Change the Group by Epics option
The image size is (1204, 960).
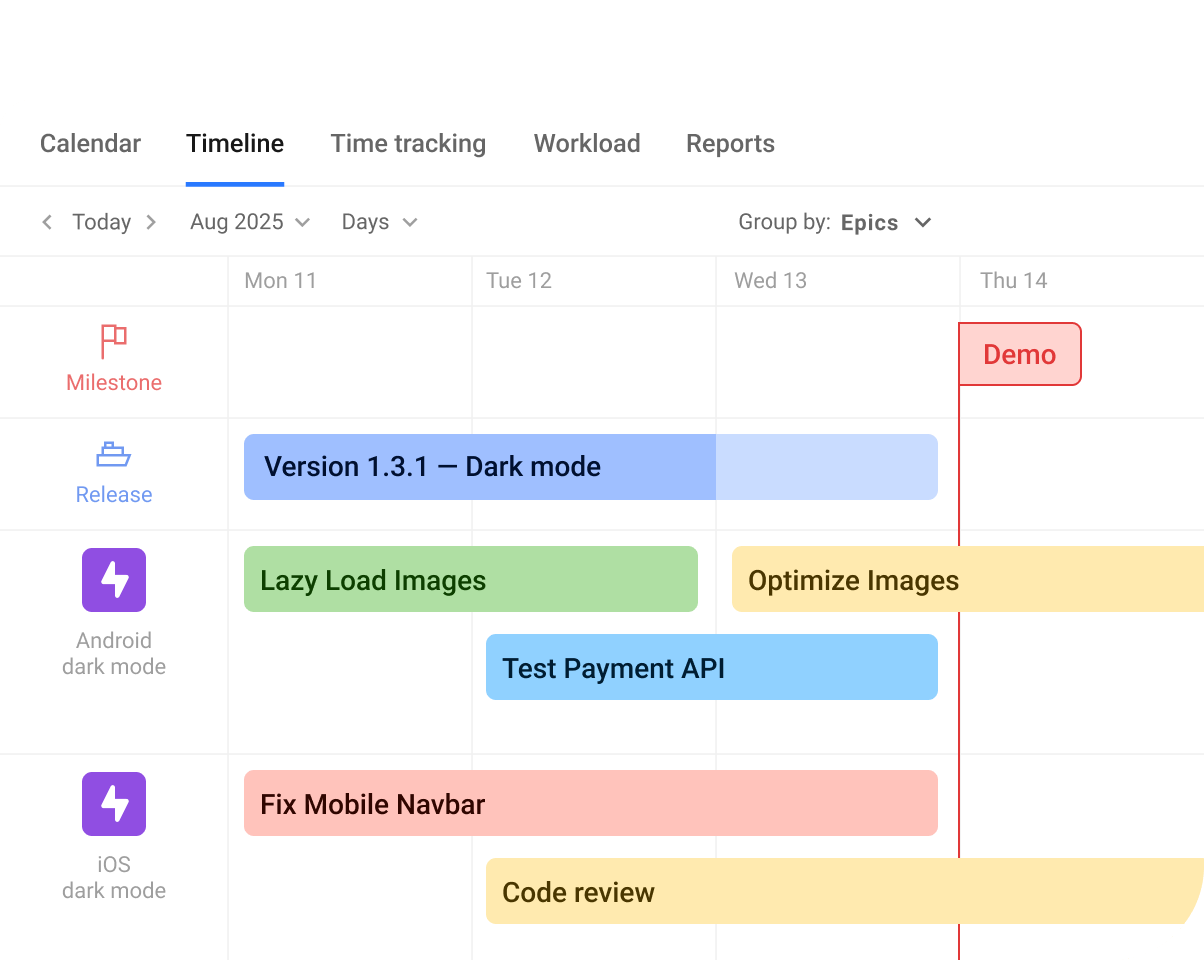click(869, 222)
